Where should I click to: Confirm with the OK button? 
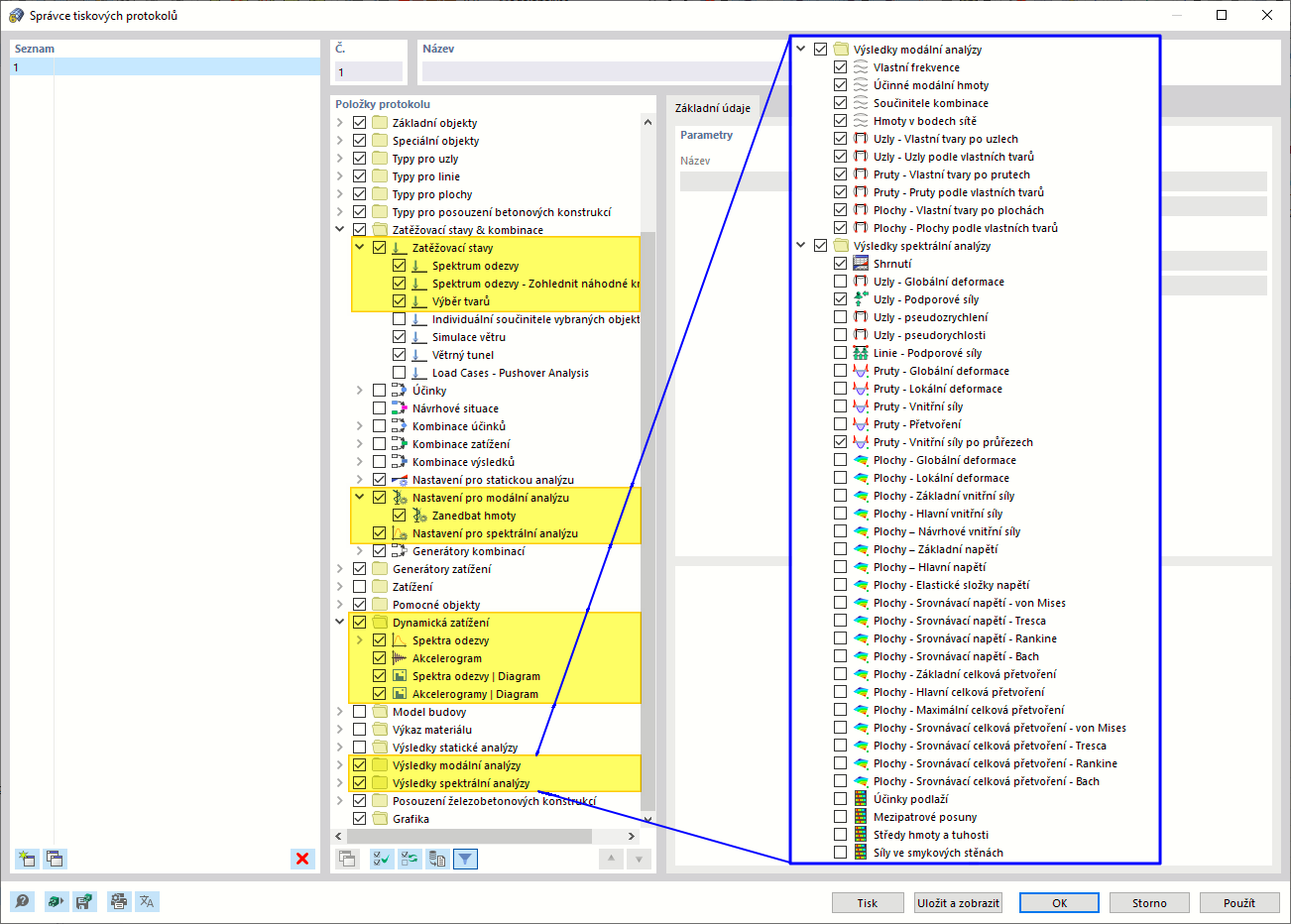point(1060,903)
